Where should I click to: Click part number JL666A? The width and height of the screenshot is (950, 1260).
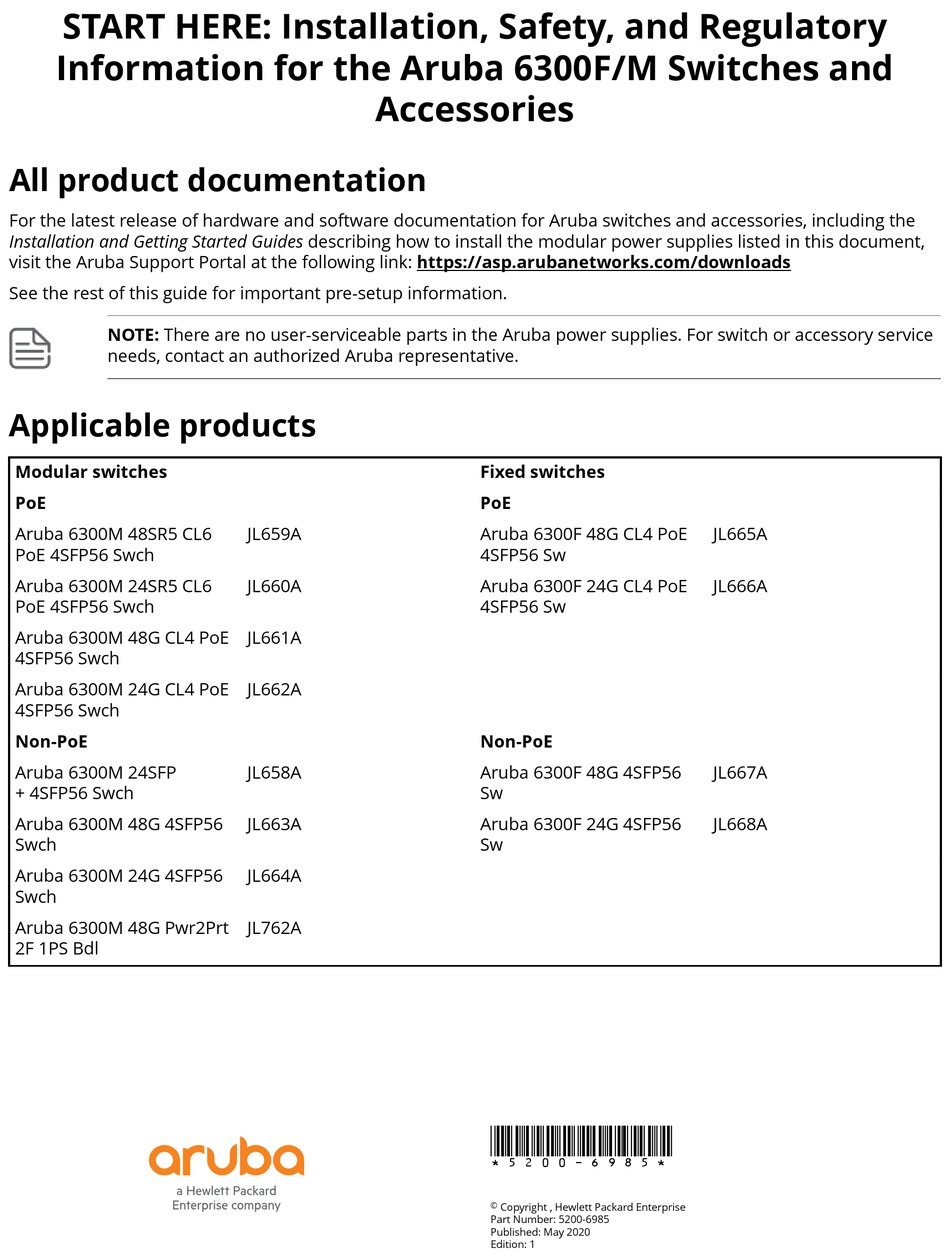pyautogui.click(x=740, y=586)
